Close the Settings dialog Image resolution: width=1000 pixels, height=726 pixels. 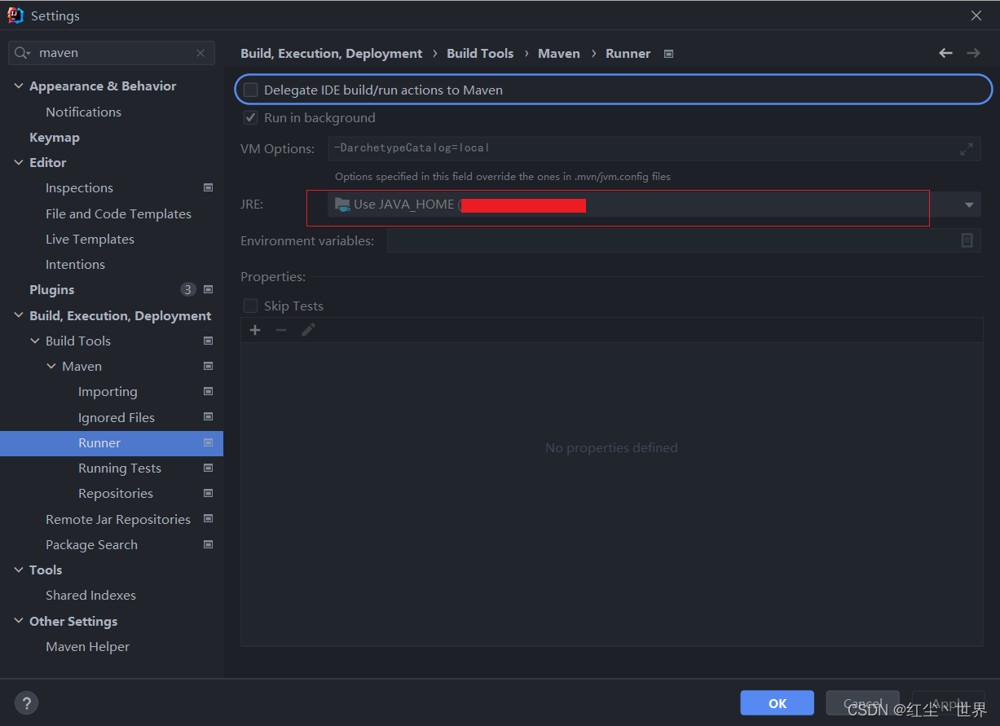tap(976, 15)
